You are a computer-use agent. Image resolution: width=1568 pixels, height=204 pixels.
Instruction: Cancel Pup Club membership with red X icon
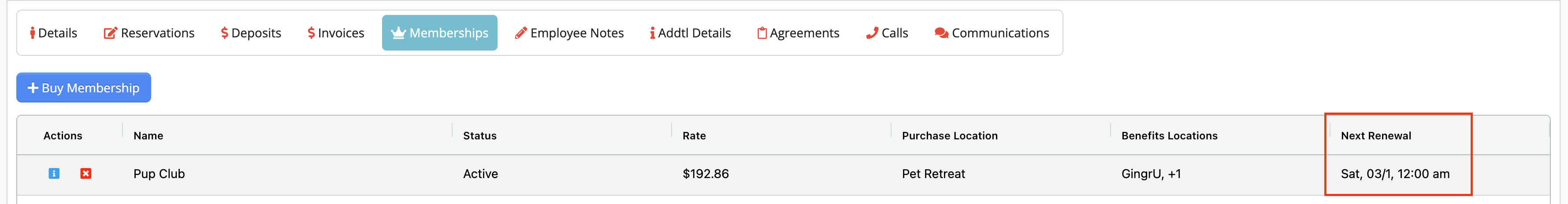[x=86, y=174]
